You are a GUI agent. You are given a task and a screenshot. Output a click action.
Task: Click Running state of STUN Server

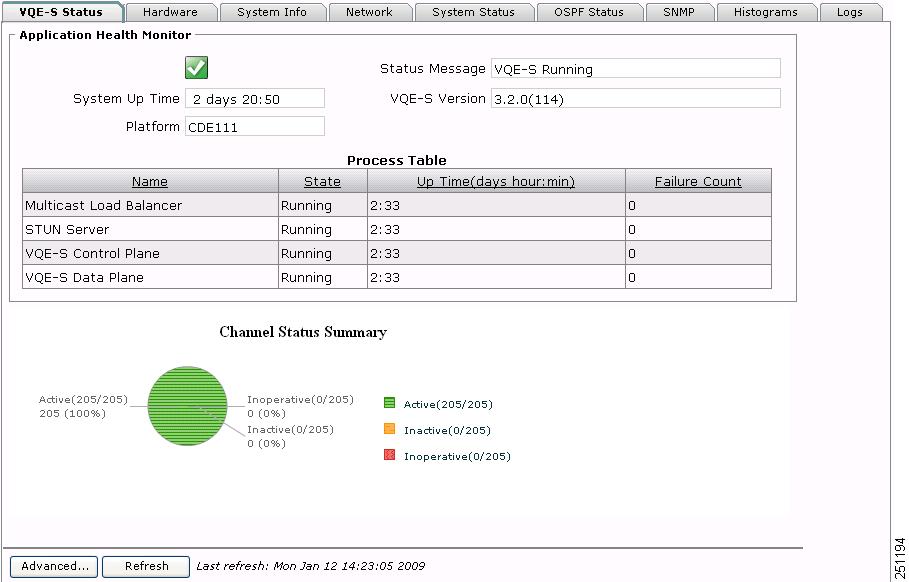pyautogui.click(x=306, y=230)
